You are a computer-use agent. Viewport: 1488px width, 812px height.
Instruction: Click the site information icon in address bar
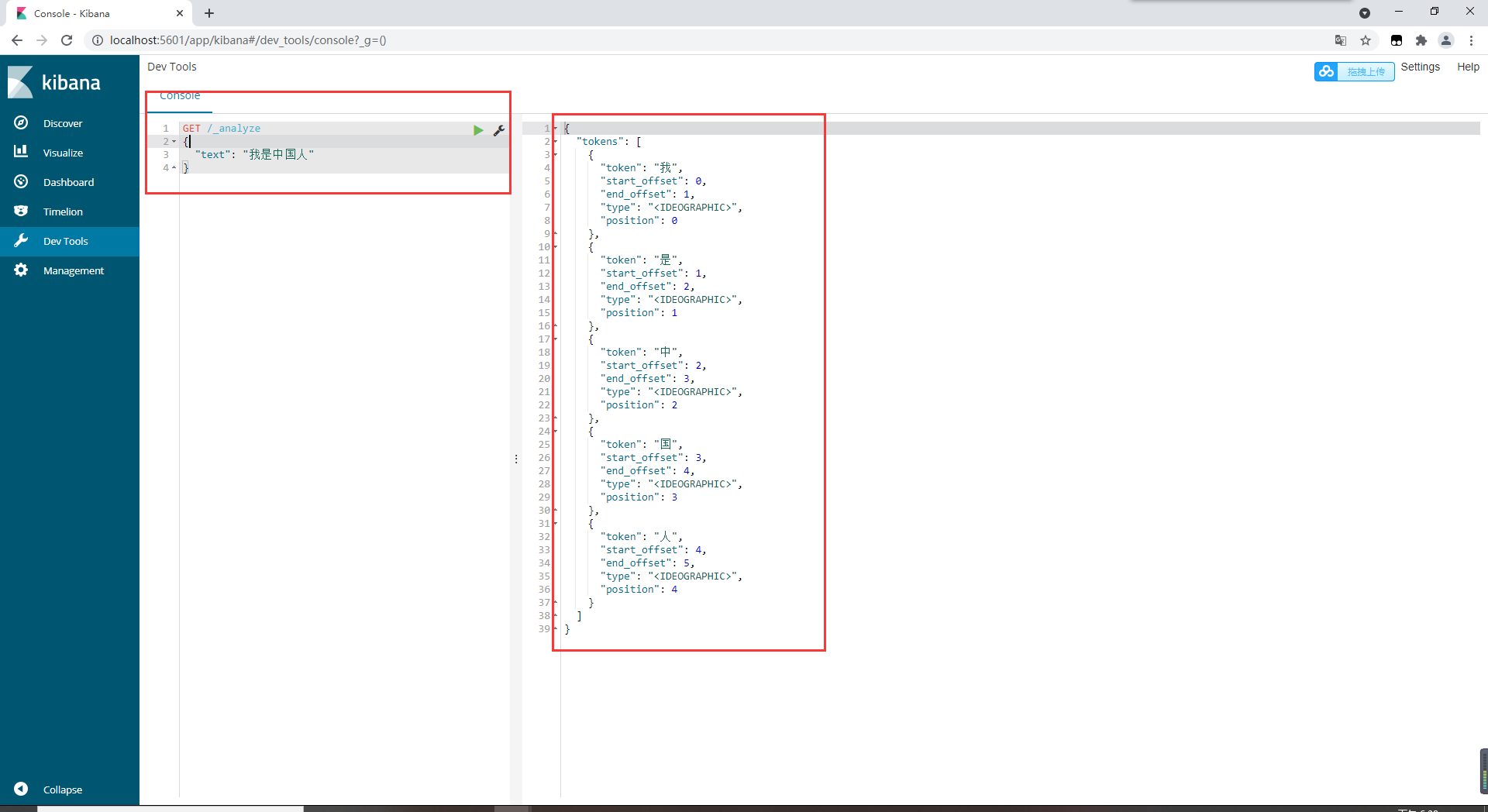[97, 40]
